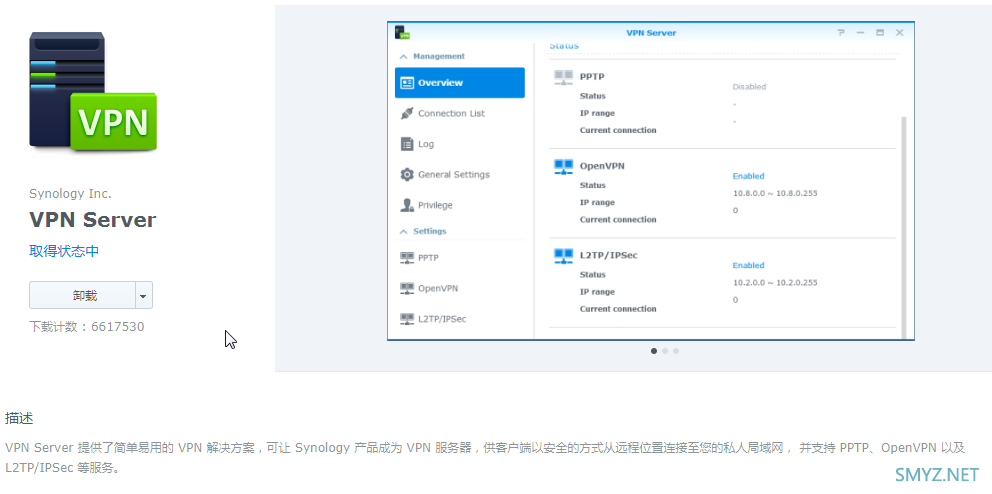The height and width of the screenshot is (494, 992).
Task: Click the OpenVPN heading in the Status panel
Action: coord(602,166)
